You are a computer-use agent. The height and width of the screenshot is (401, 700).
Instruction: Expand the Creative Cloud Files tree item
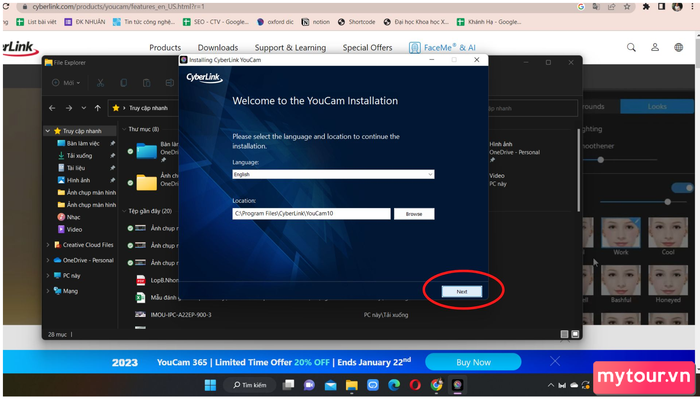[48, 245]
